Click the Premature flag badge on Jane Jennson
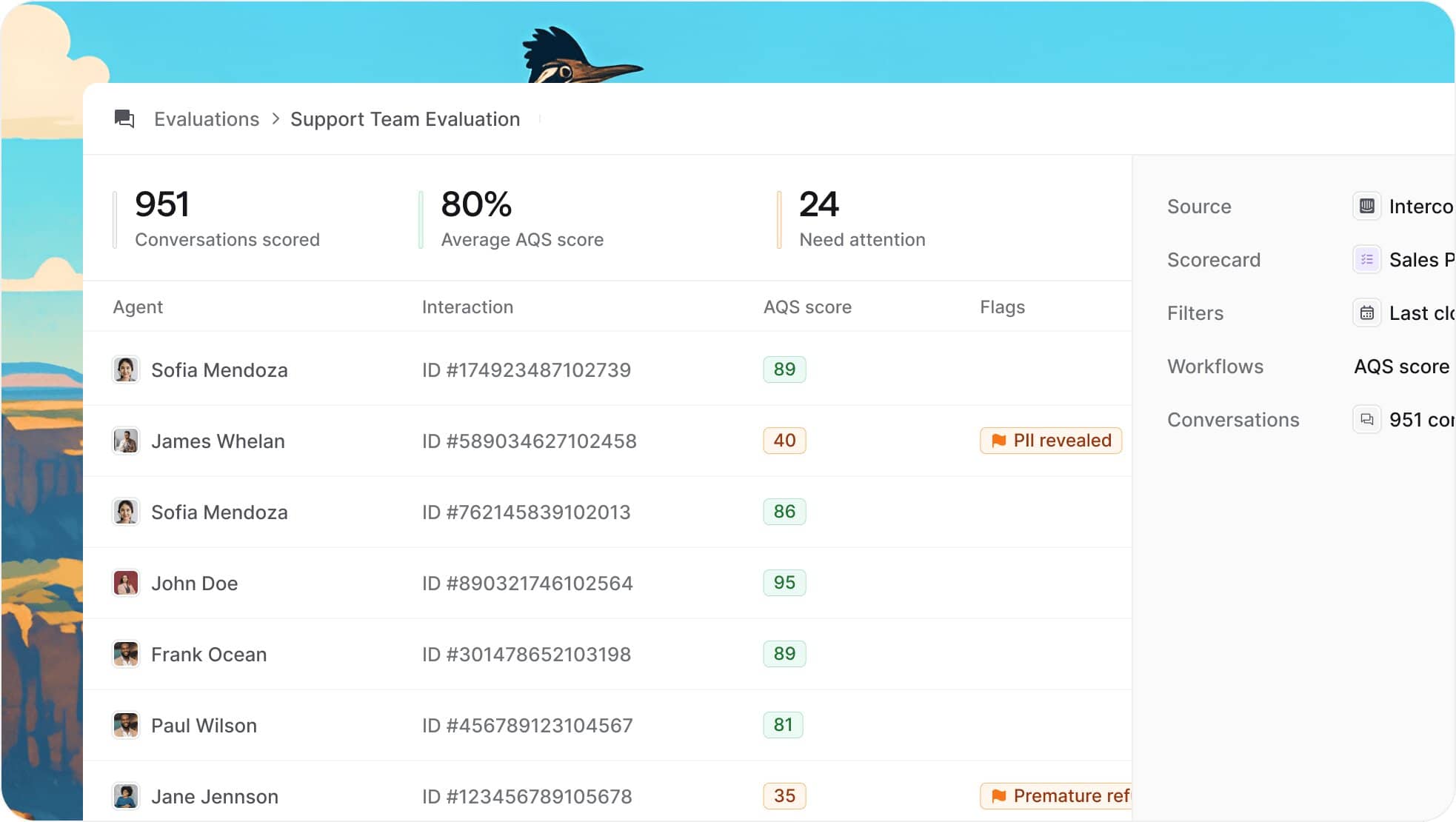 click(x=1056, y=796)
